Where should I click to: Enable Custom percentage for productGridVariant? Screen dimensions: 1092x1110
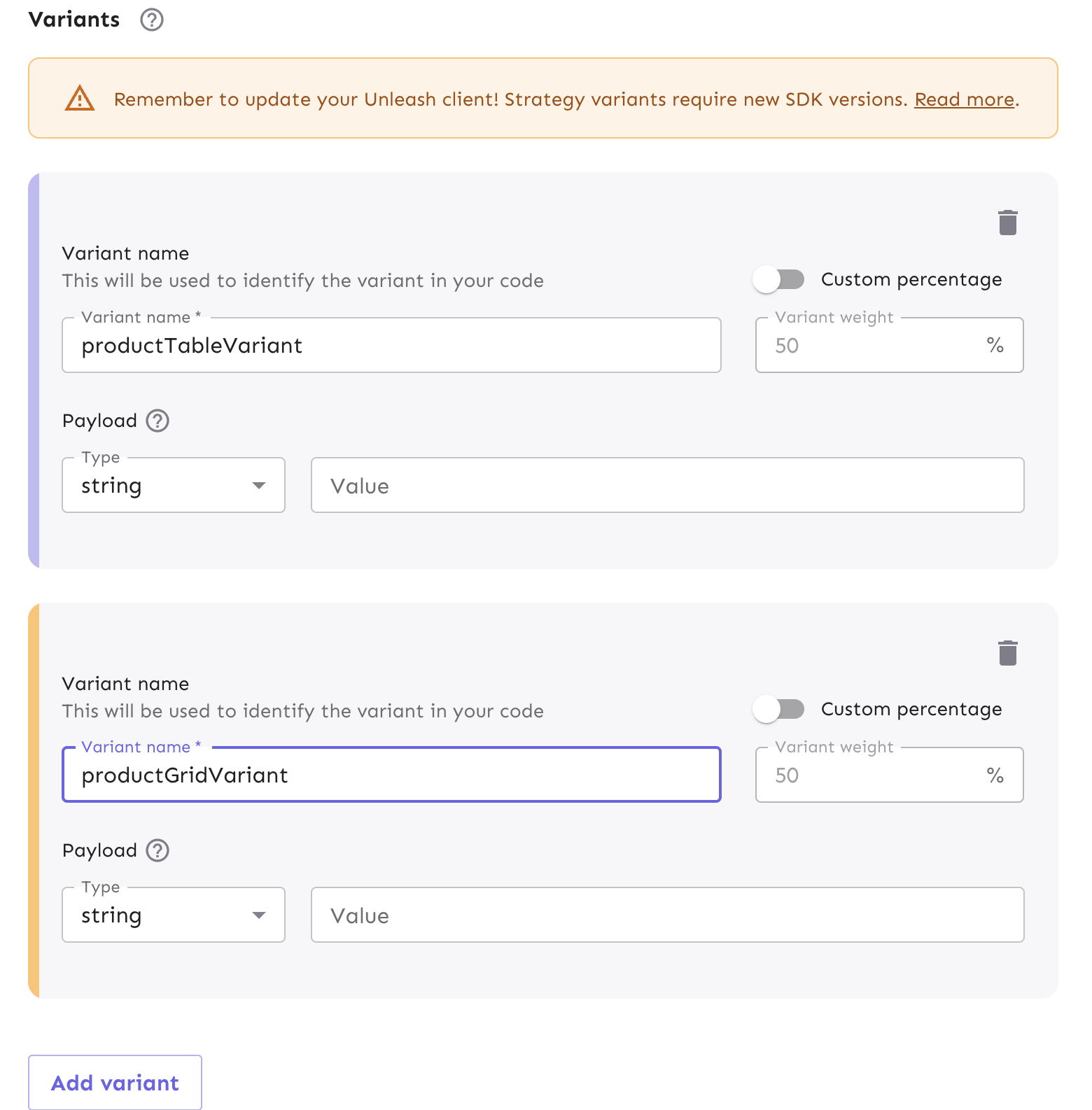[778, 709]
